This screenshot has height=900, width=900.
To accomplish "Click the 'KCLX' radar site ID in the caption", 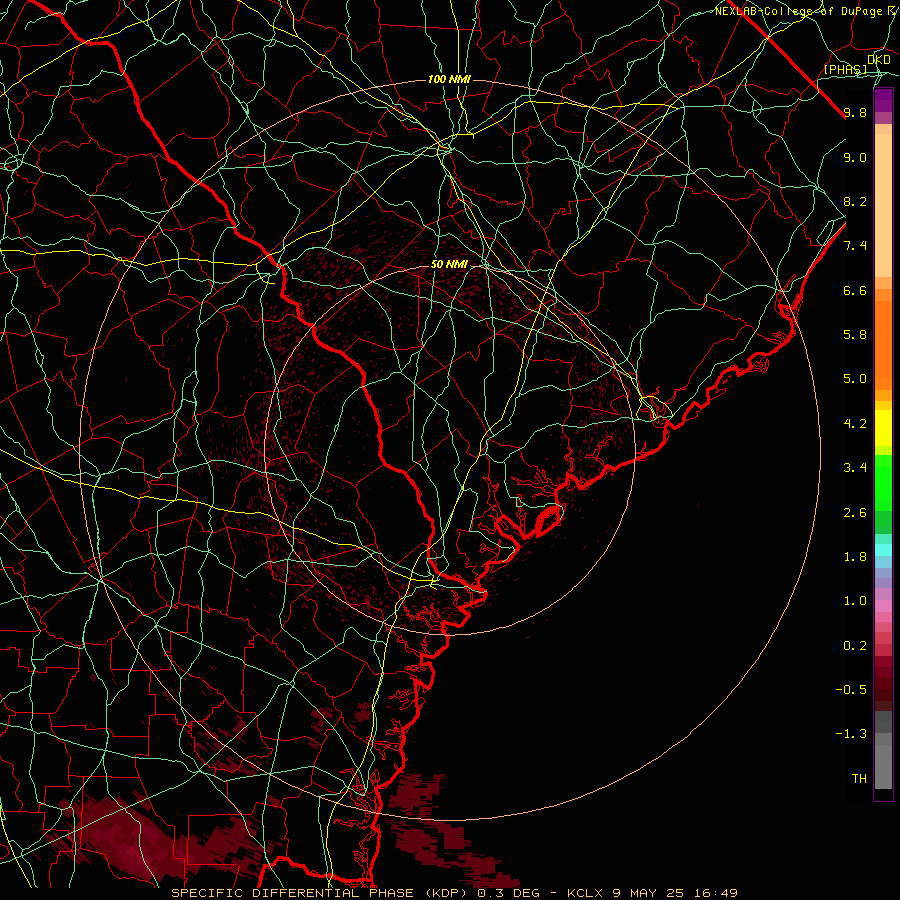I will [584, 893].
